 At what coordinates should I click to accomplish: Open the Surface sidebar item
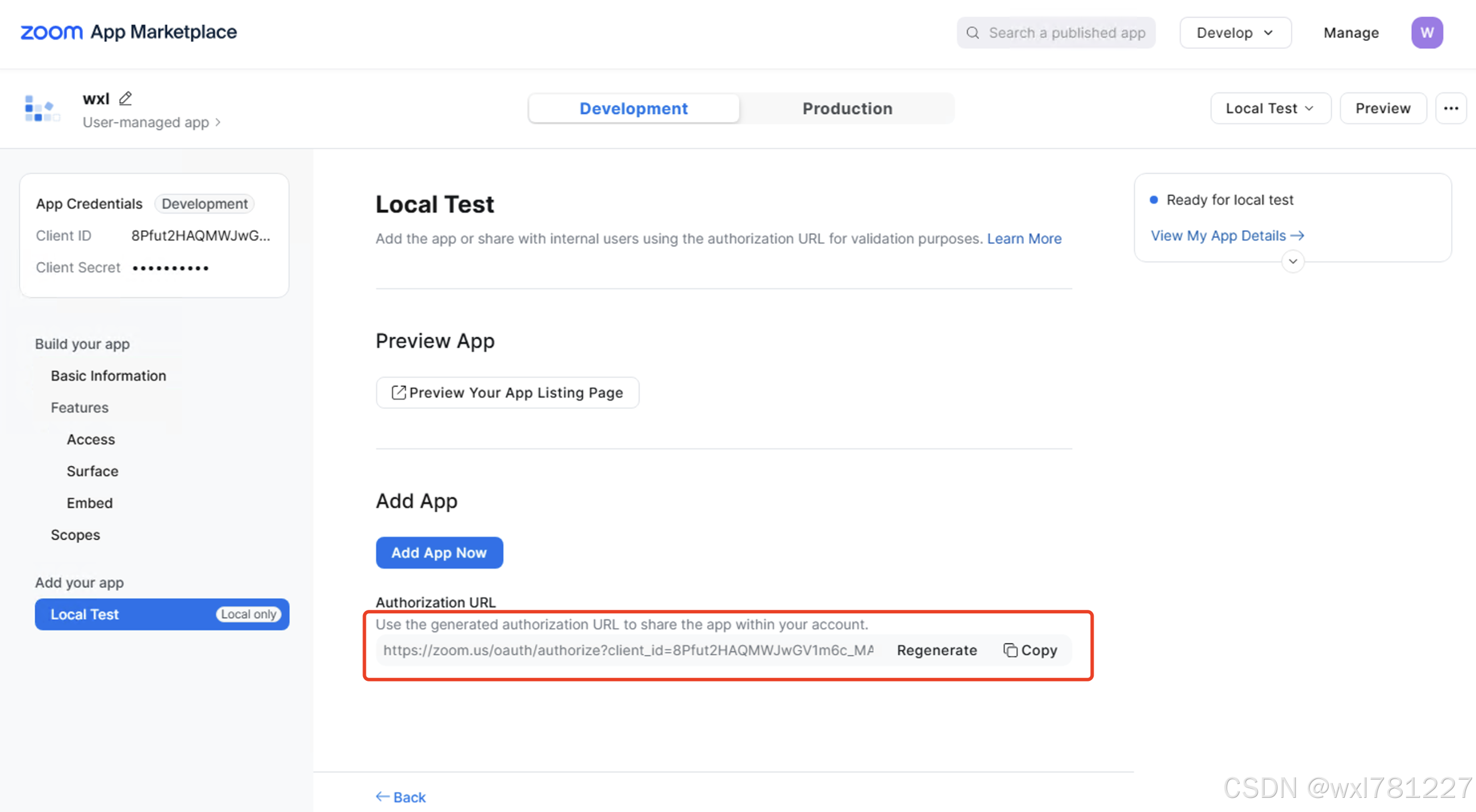92,471
